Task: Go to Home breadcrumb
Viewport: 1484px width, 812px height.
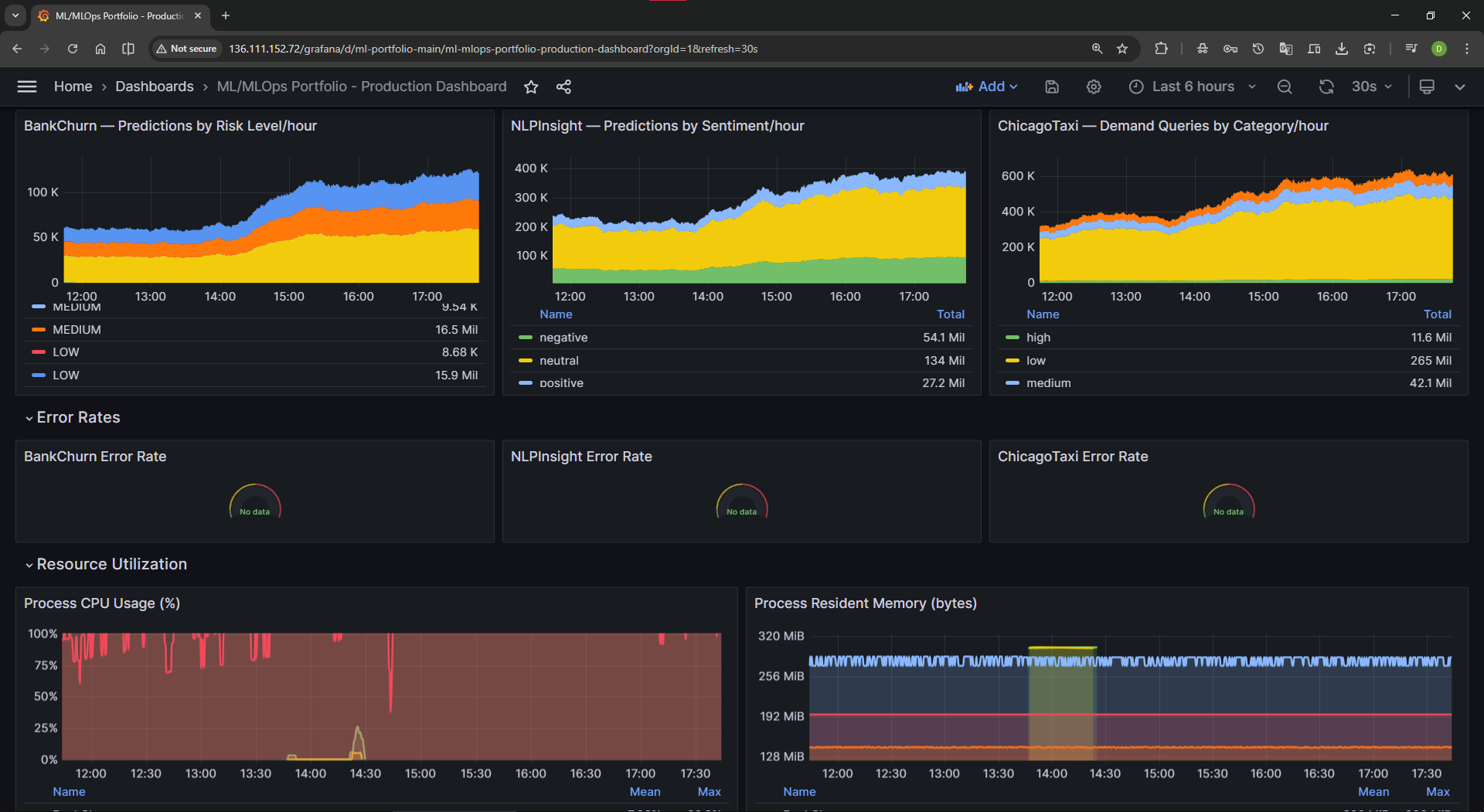Action: tap(73, 87)
